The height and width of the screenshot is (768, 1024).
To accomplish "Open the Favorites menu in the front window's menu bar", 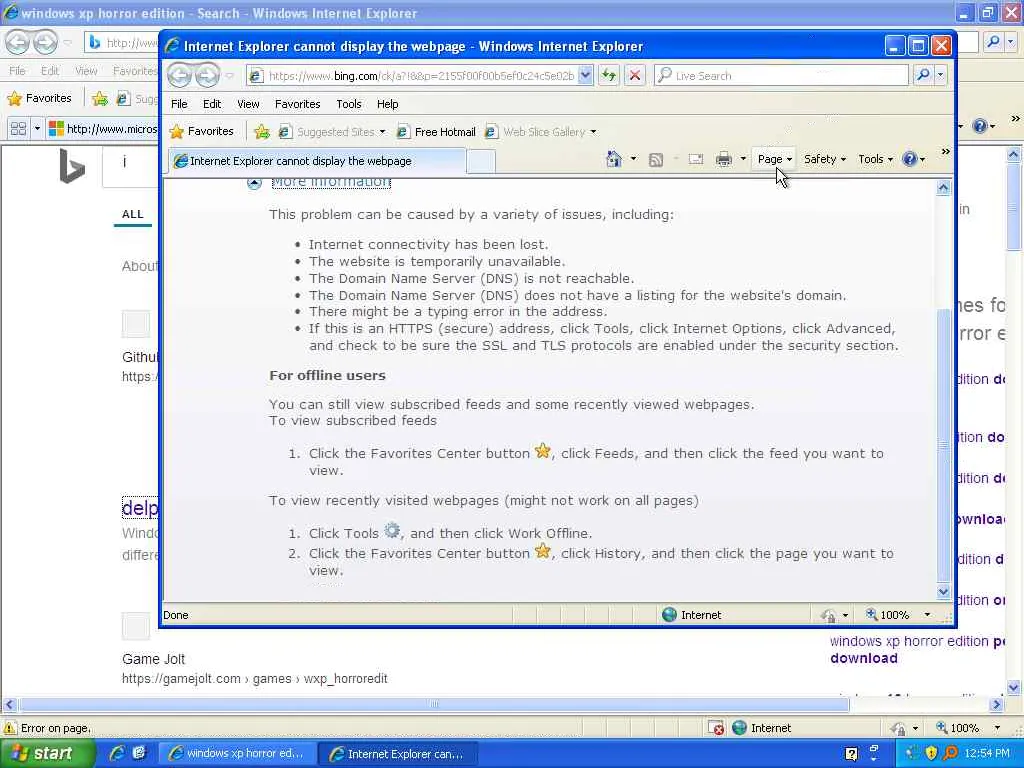I will (x=297, y=104).
